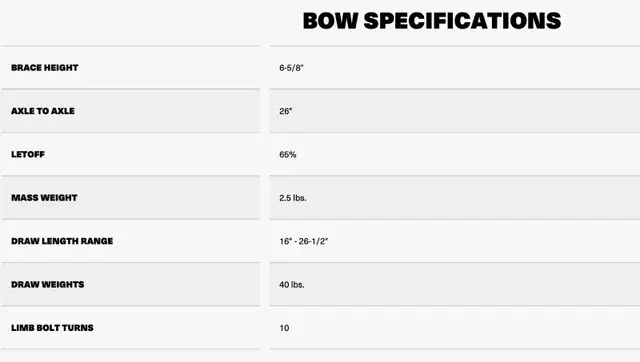Click the word BOW in the title
Viewport: 640px width, 362px height.
(330, 21)
